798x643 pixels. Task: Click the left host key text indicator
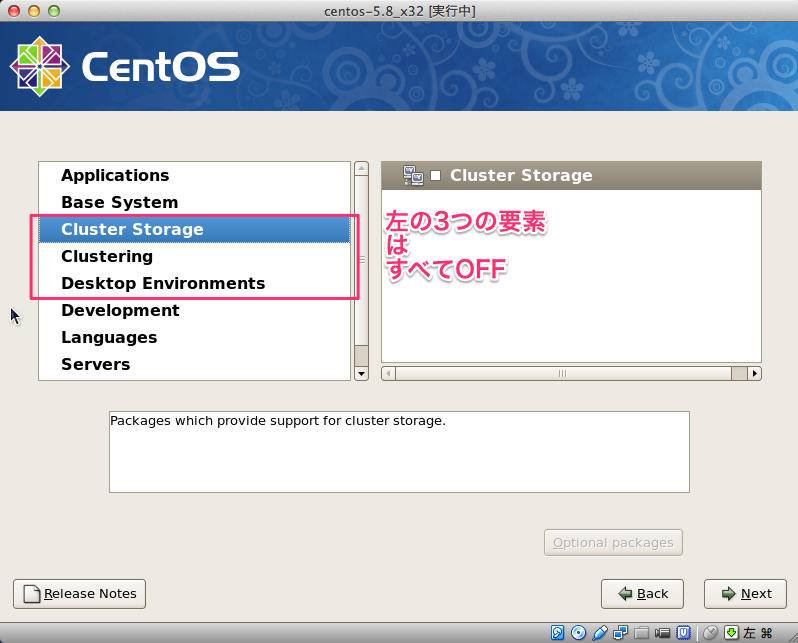(x=749, y=633)
